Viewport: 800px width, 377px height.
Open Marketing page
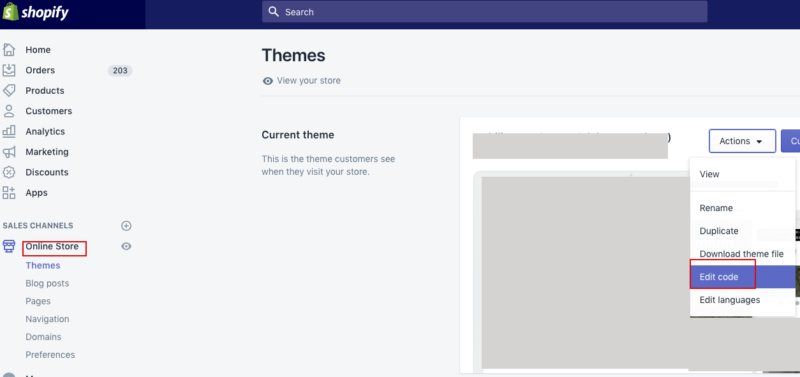(x=47, y=152)
